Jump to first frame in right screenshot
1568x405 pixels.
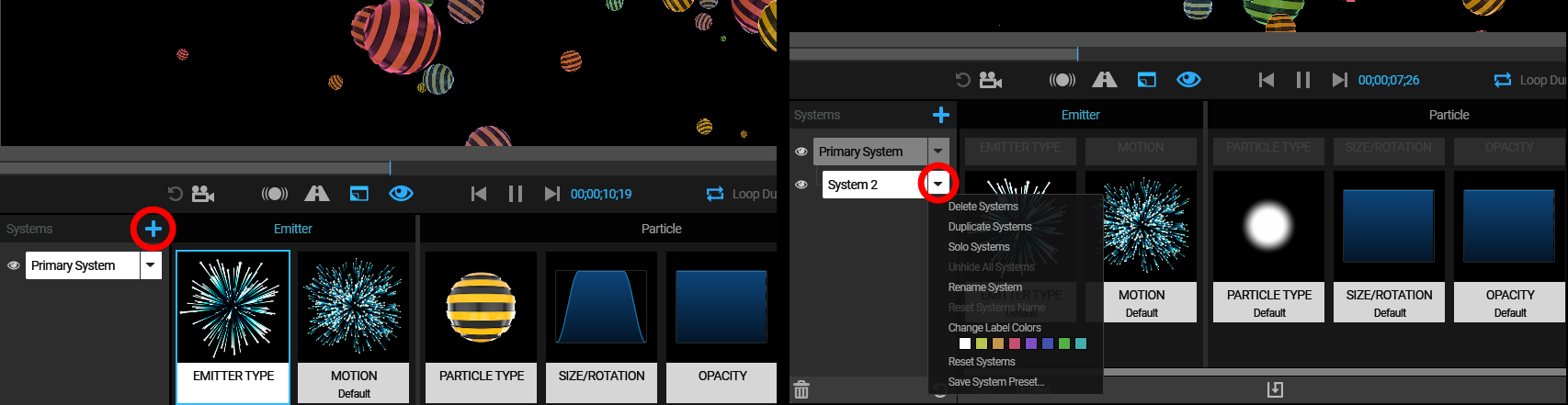(x=1267, y=80)
